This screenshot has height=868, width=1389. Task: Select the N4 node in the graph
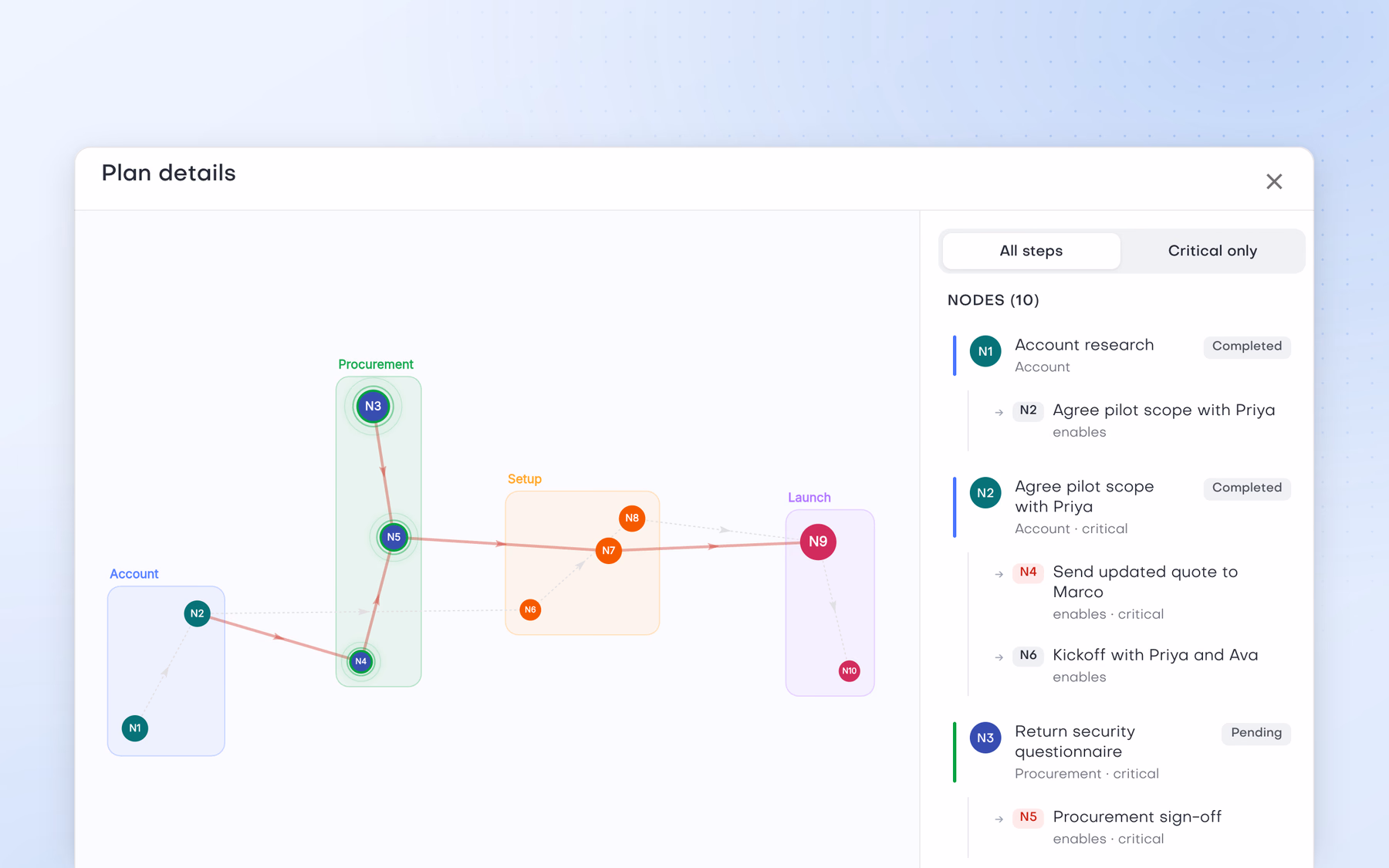(x=361, y=661)
